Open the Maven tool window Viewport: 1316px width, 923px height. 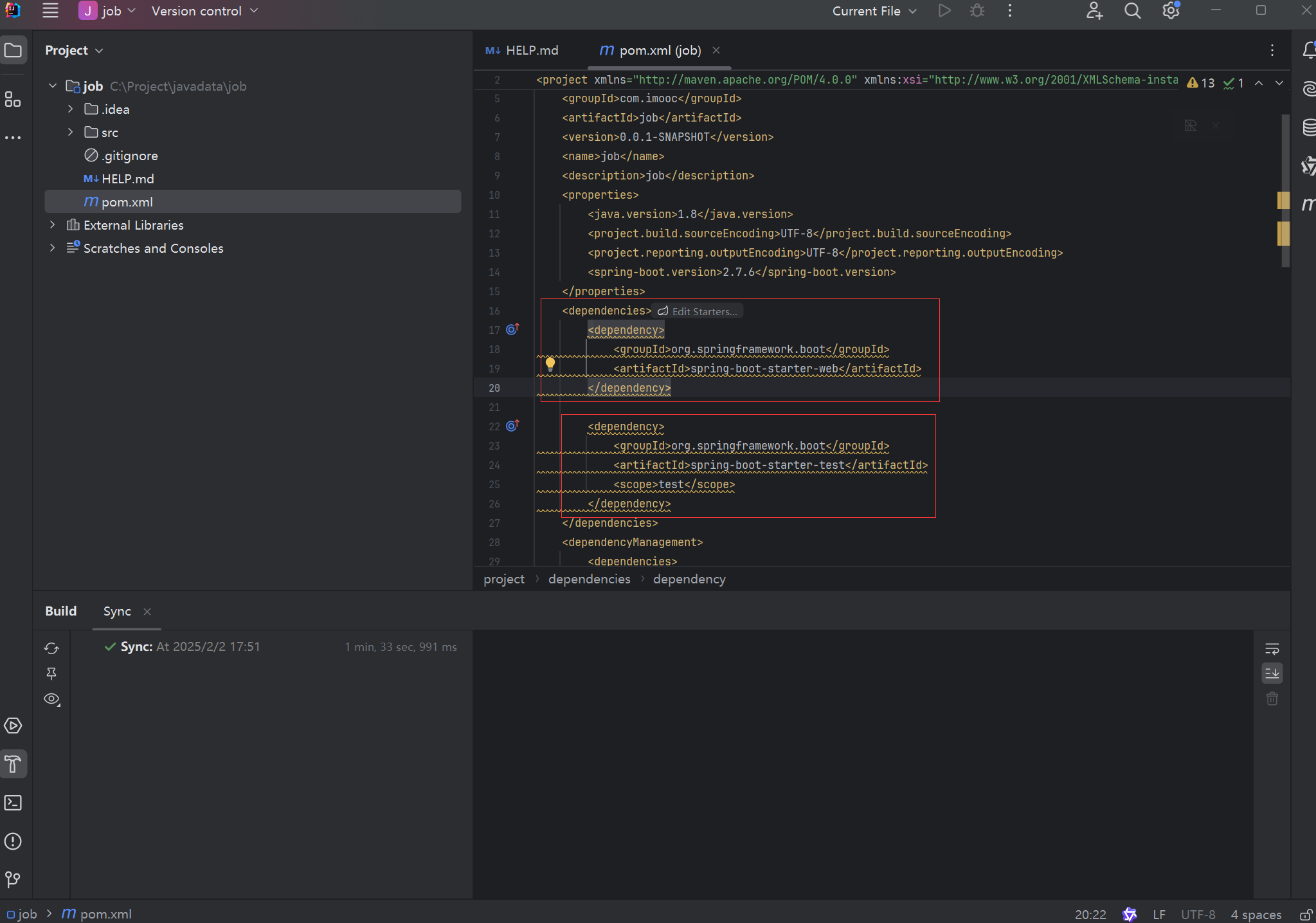[1308, 205]
